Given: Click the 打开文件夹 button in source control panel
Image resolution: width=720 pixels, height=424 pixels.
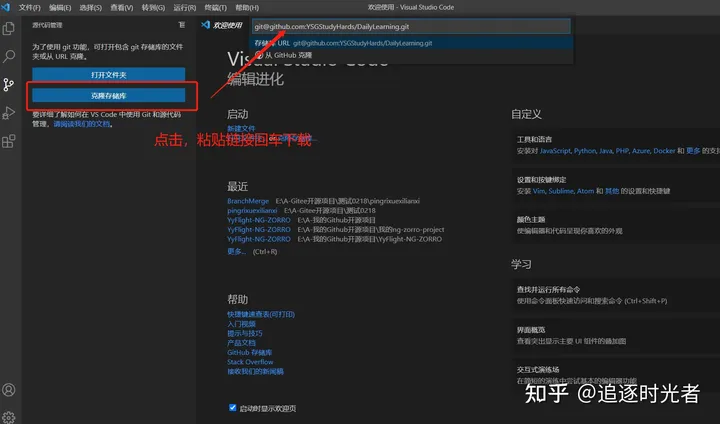Looking at the screenshot, I should (108, 74).
